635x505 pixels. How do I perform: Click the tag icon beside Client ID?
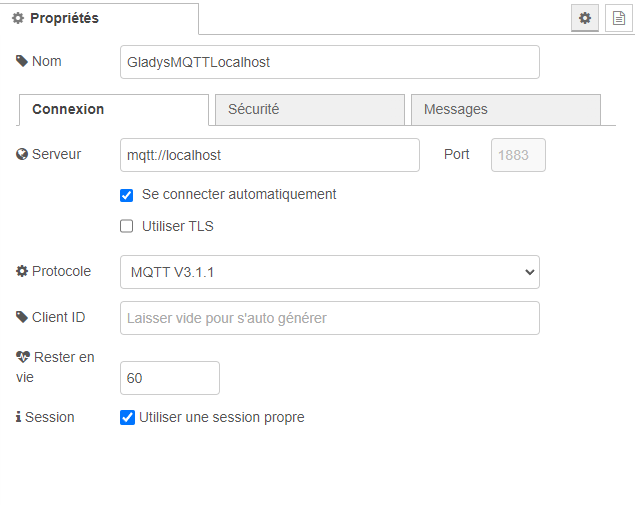pyautogui.click(x=22, y=317)
